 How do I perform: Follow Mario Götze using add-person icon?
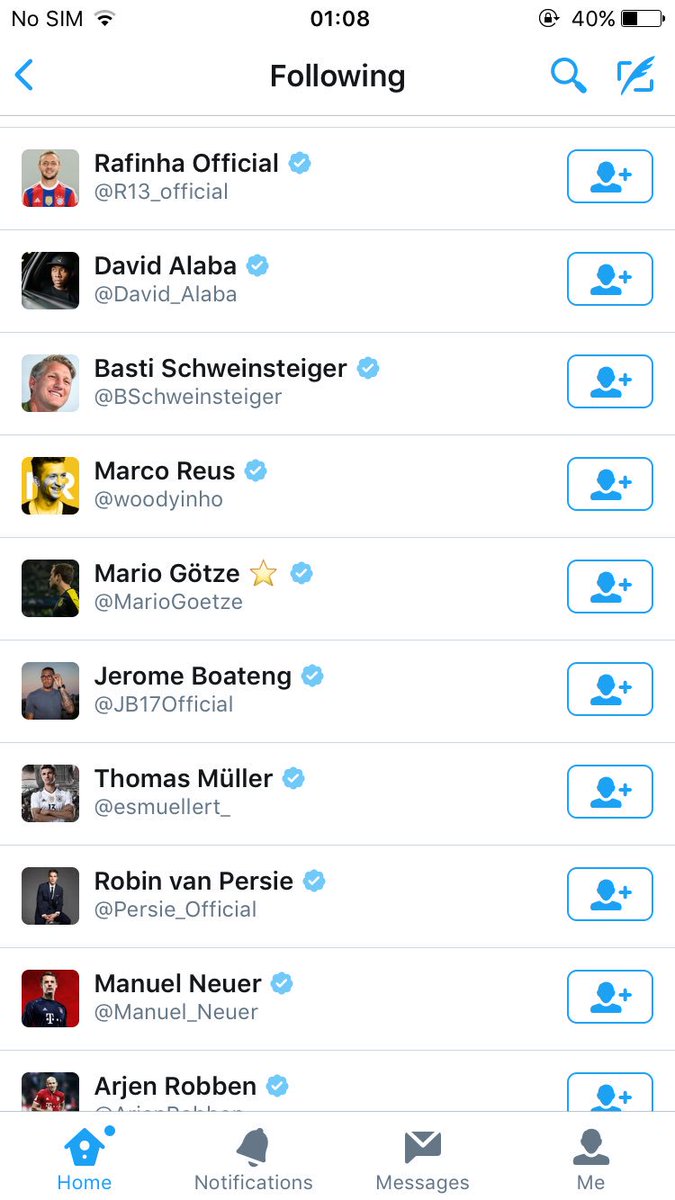point(610,587)
